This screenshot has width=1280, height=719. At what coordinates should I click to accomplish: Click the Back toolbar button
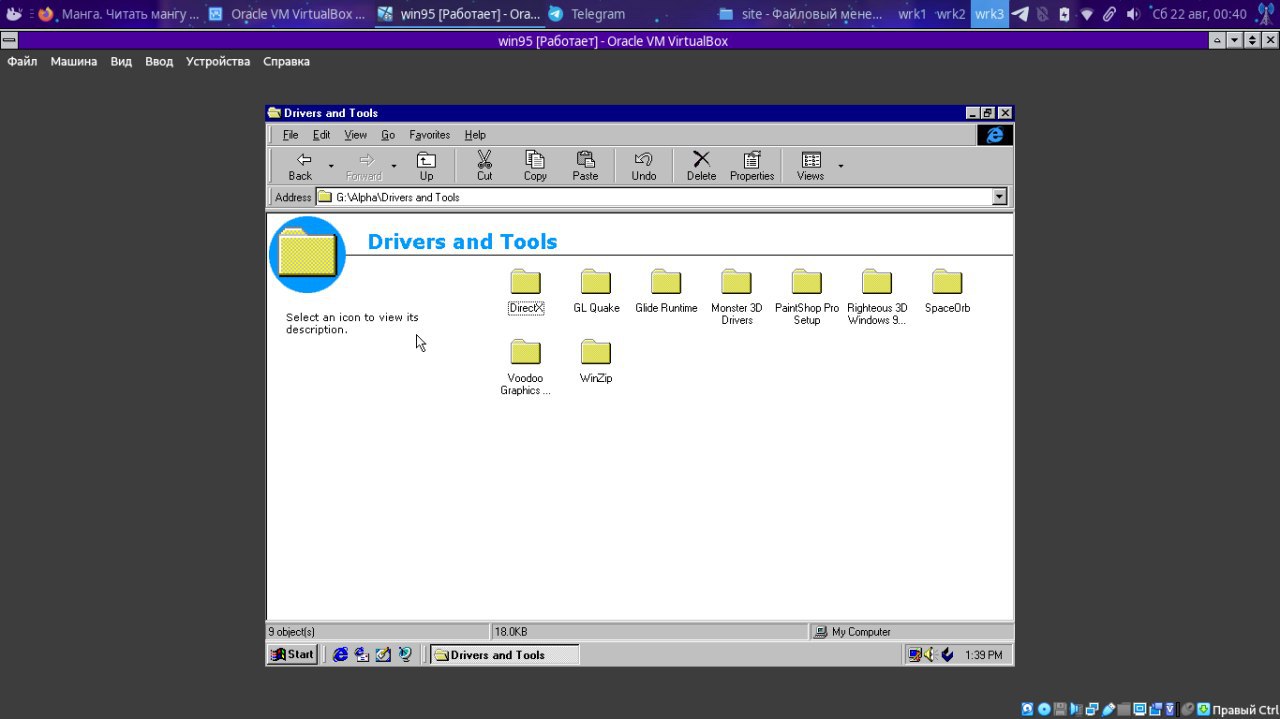pyautogui.click(x=300, y=166)
